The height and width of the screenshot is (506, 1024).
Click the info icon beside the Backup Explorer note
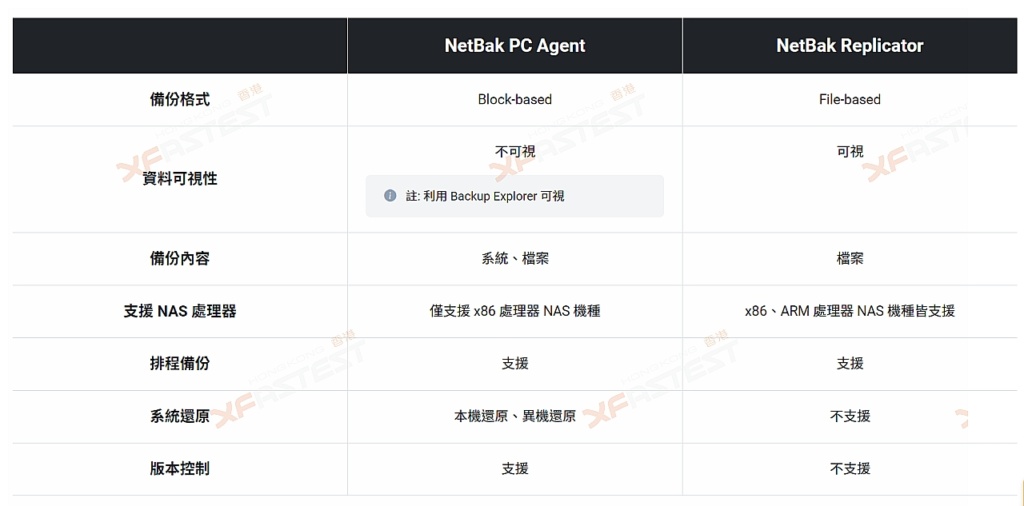[390, 196]
